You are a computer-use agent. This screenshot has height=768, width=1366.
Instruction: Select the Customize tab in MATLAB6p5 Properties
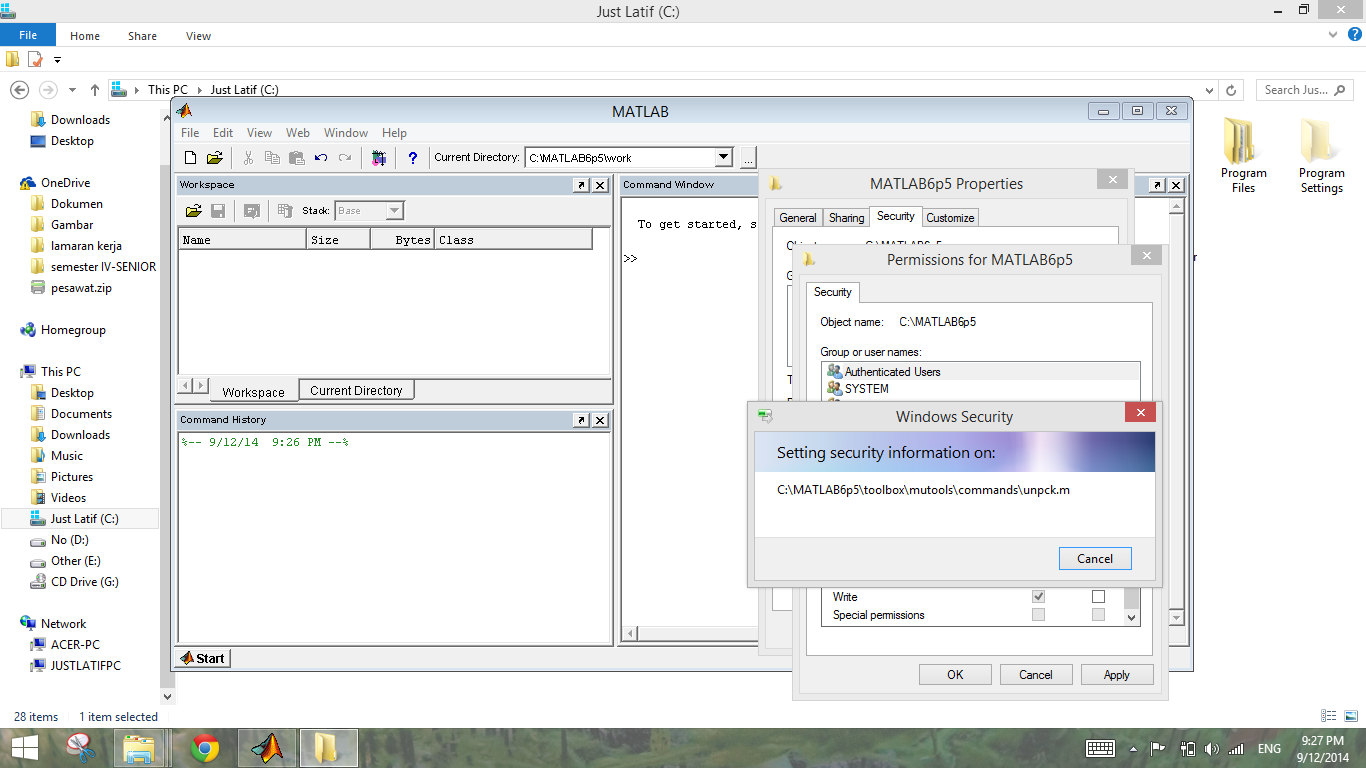[950, 218]
